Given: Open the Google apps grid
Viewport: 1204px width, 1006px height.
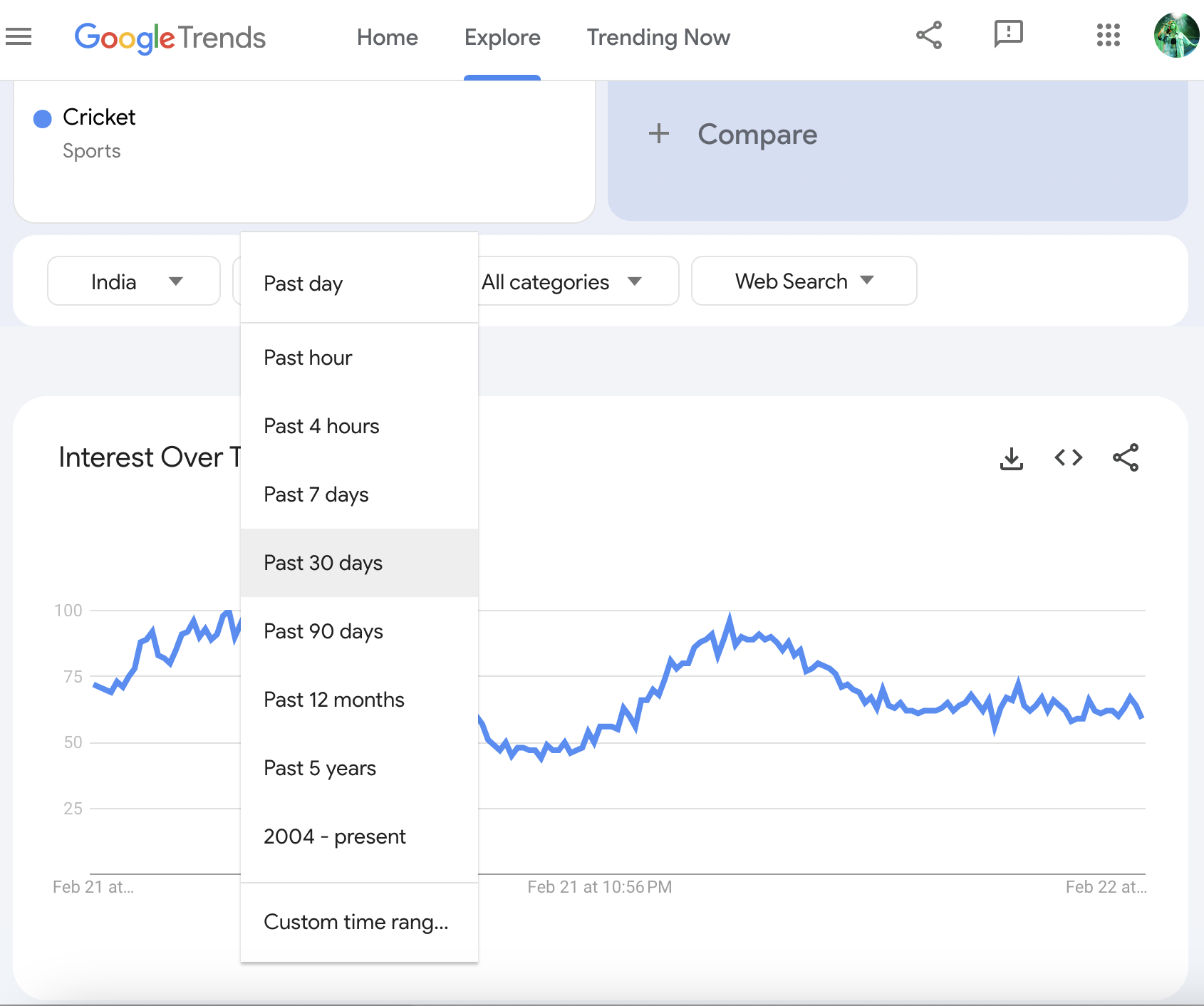Looking at the screenshot, I should 1109,35.
